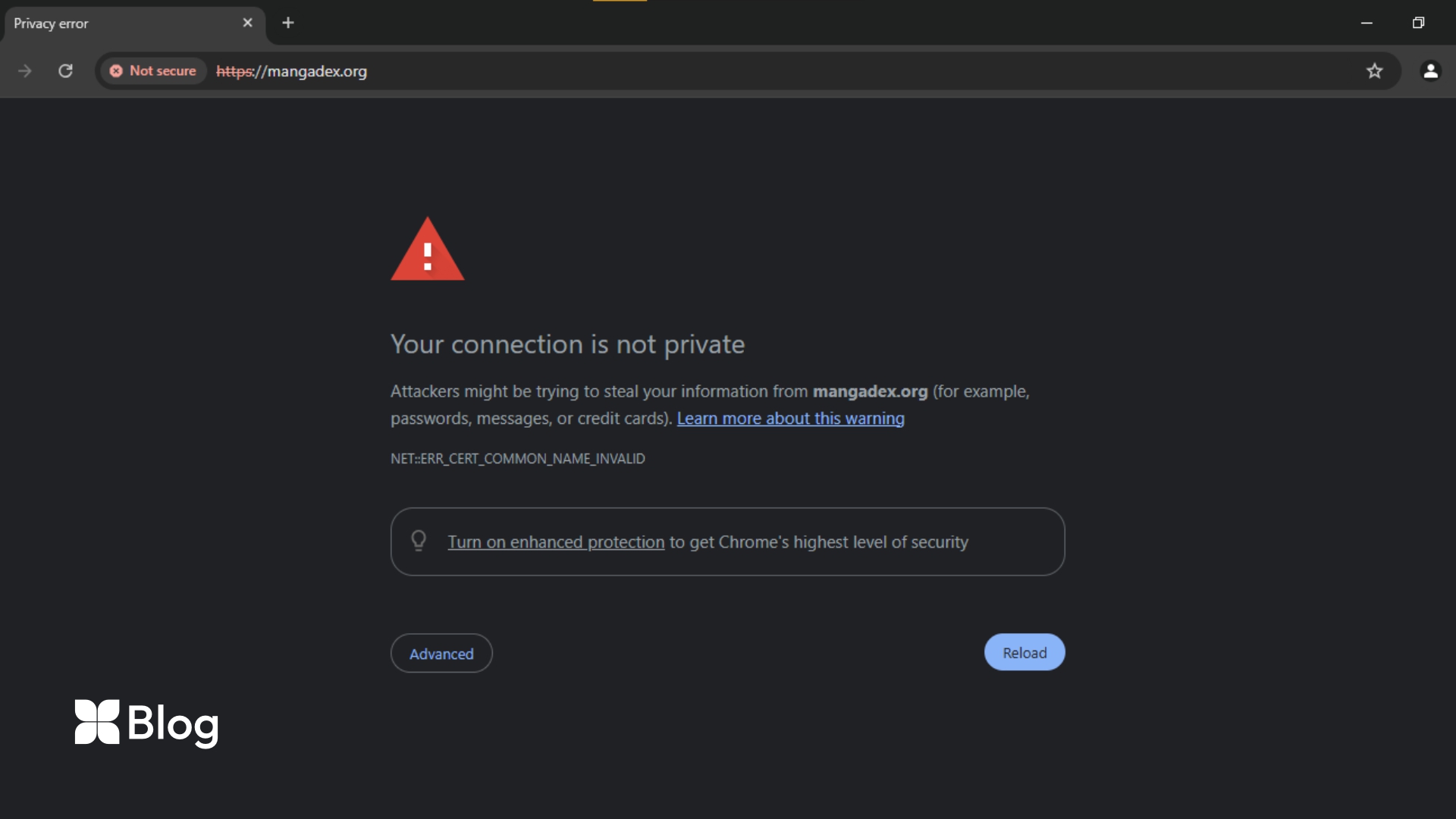Click the Not secure warning chip
The height and width of the screenshot is (819, 1456).
153,71
